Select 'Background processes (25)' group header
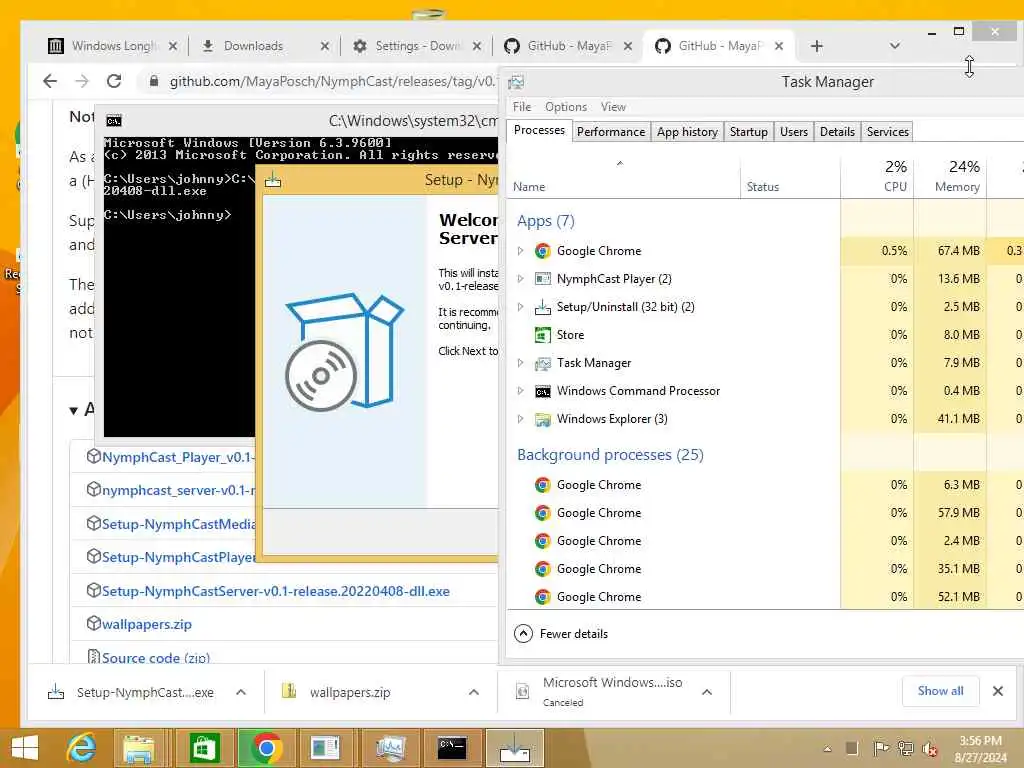Screen dimensions: 1024x768 [x=610, y=455]
